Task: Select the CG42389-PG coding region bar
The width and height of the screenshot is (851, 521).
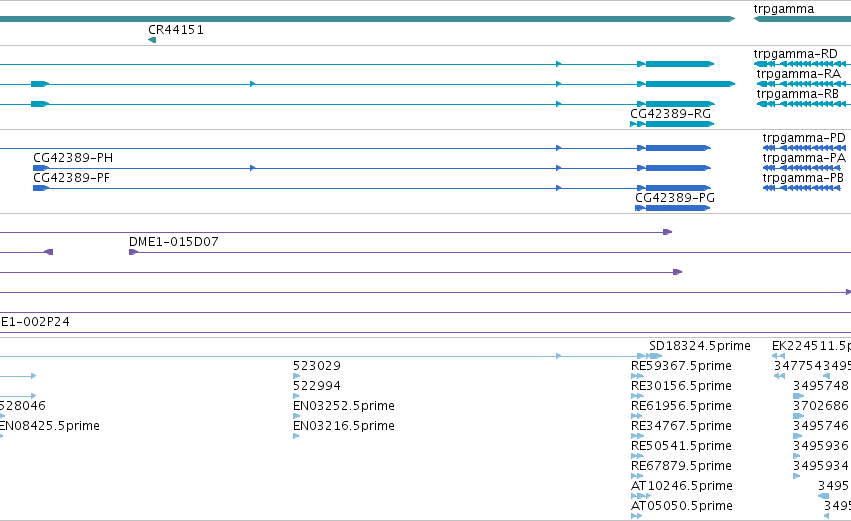Action: pyautogui.click(x=677, y=208)
